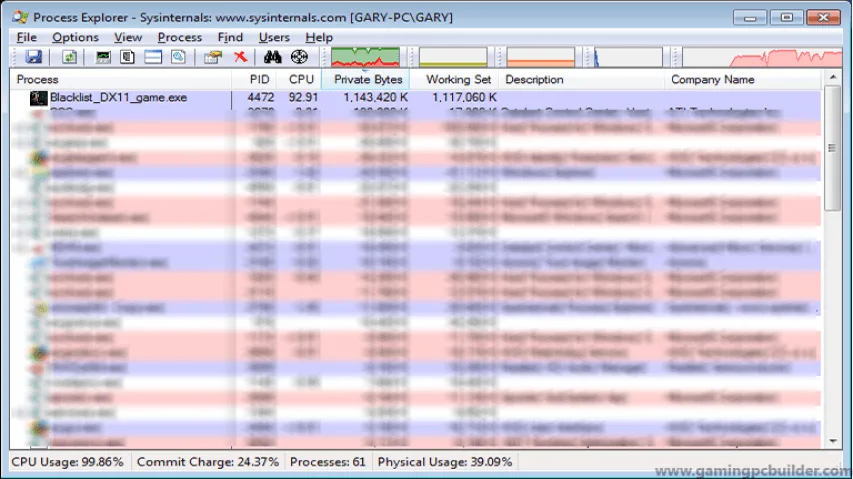Click Processes: 61 in status bar

pyautogui.click(x=327, y=462)
